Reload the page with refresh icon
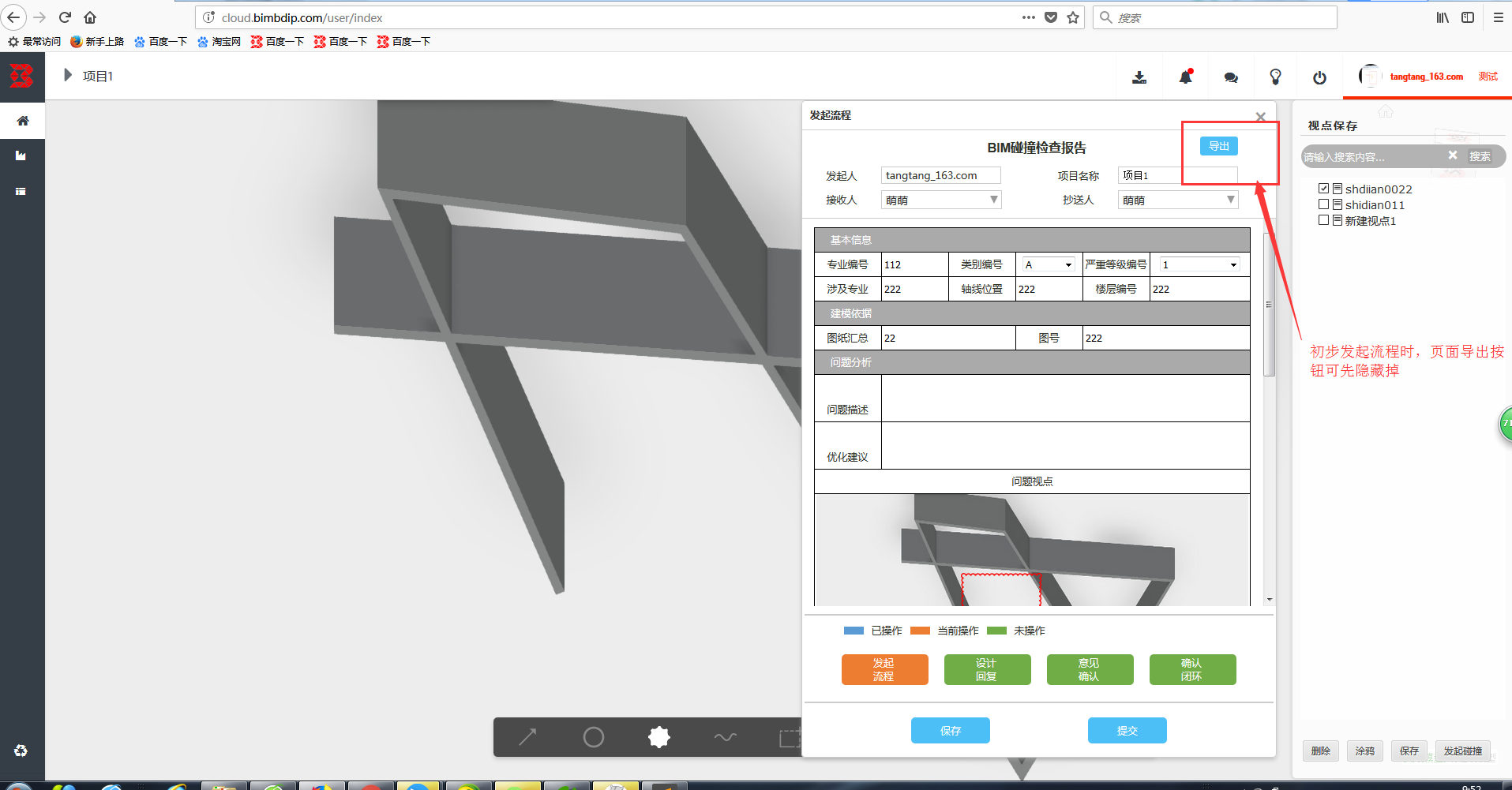Image resolution: width=1512 pixels, height=790 pixels. point(66,17)
